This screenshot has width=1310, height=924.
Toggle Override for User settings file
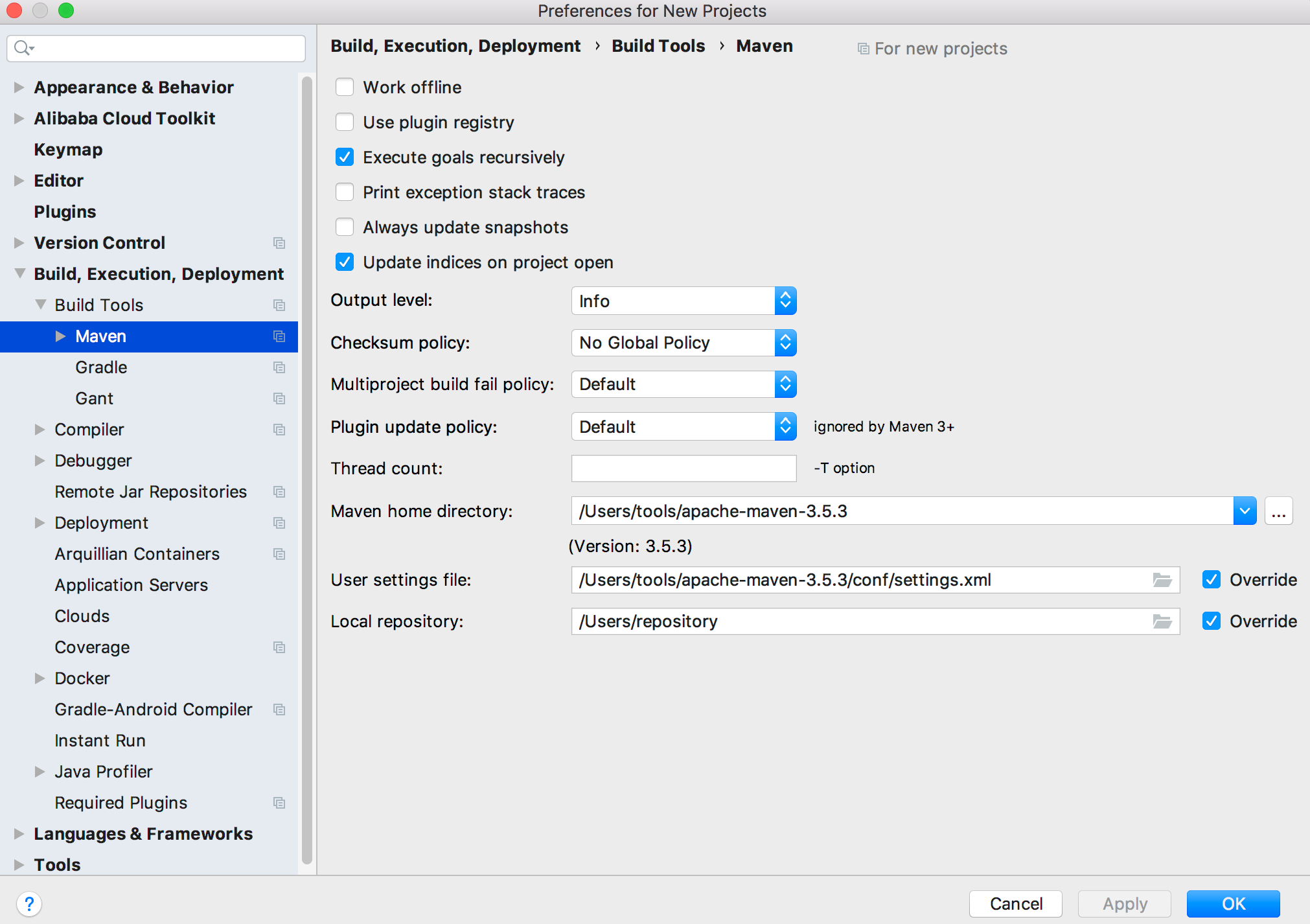tap(1211, 580)
